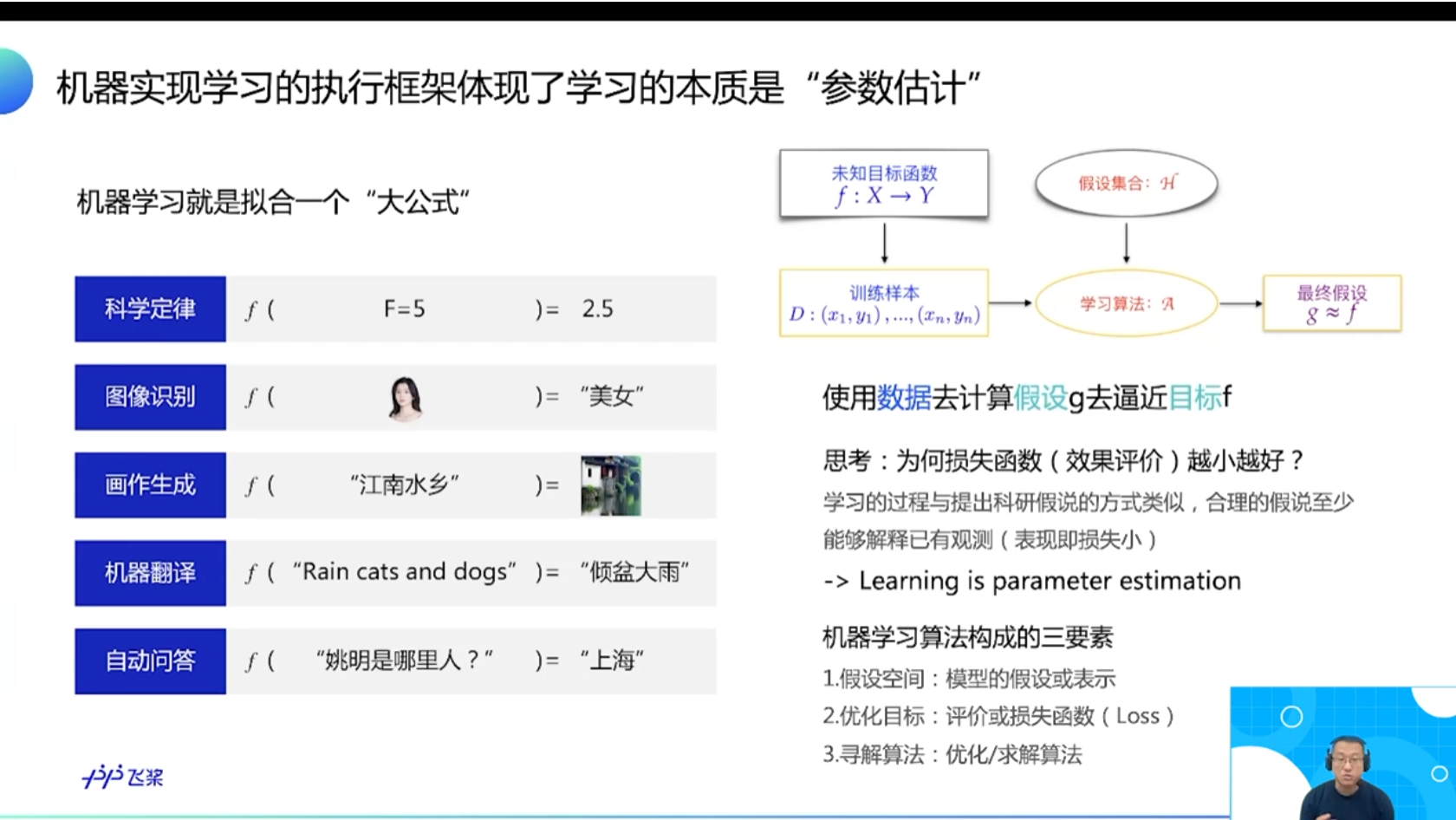Click item 3.寻解算法：优化/求解算法
This screenshot has height=820, width=1456.
(x=952, y=754)
